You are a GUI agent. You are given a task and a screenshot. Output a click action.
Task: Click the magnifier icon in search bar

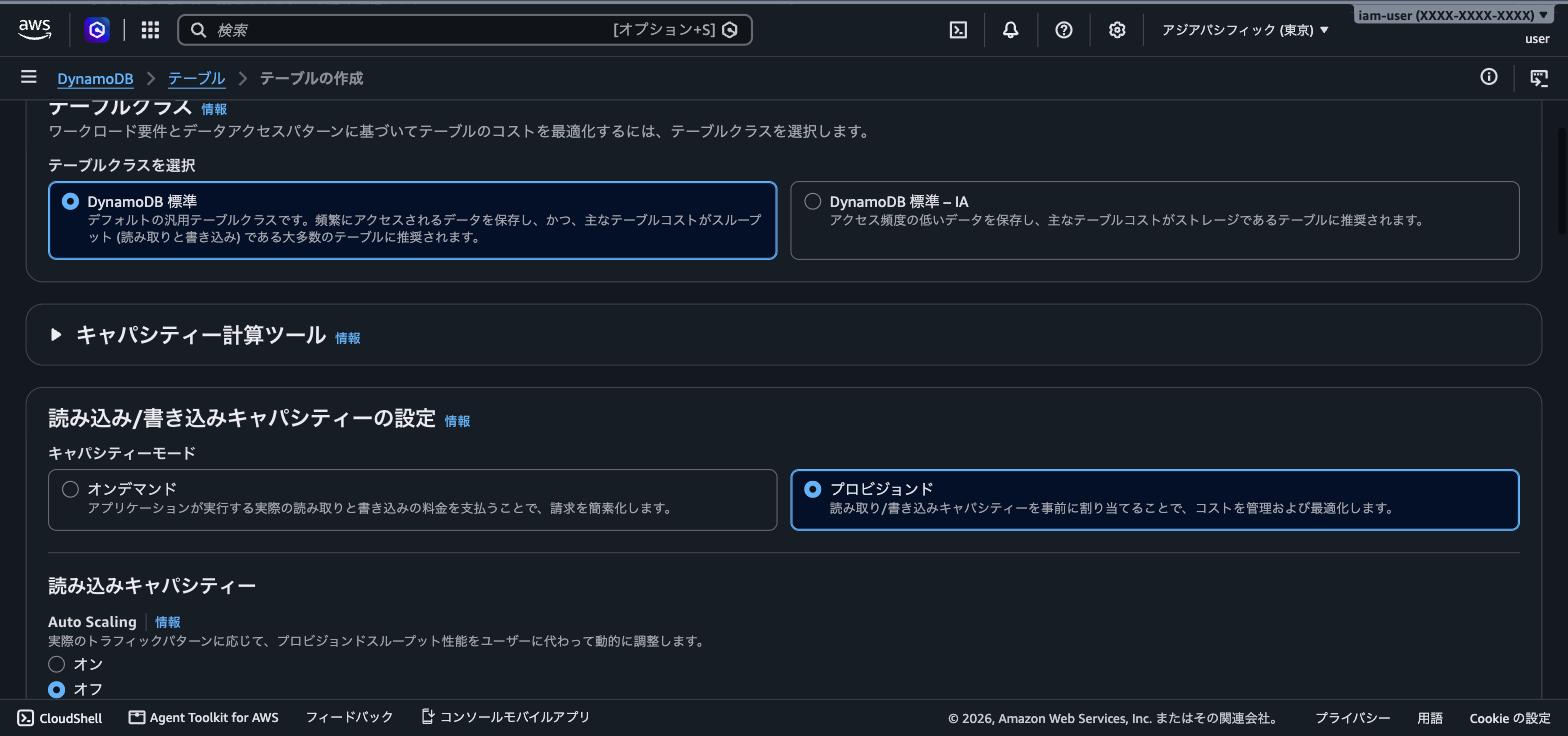pyautogui.click(x=198, y=30)
